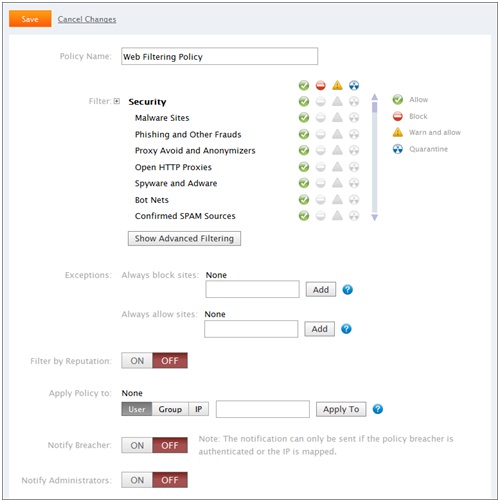Select the IP tab for policy target
Viewport: 500px width, 502px height.
198,409
